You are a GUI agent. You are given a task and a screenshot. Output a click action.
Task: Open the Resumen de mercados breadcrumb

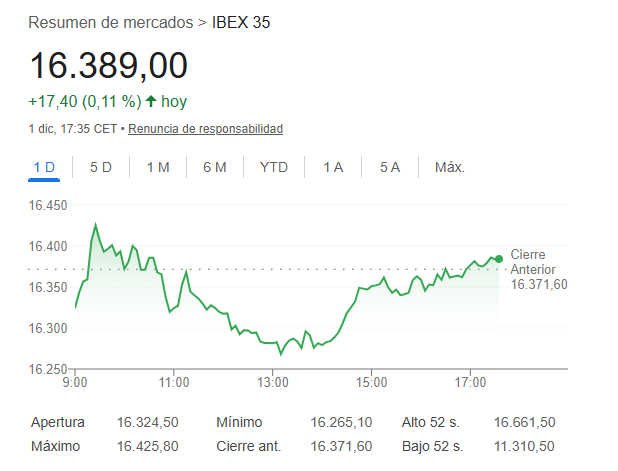coord(110,21)
